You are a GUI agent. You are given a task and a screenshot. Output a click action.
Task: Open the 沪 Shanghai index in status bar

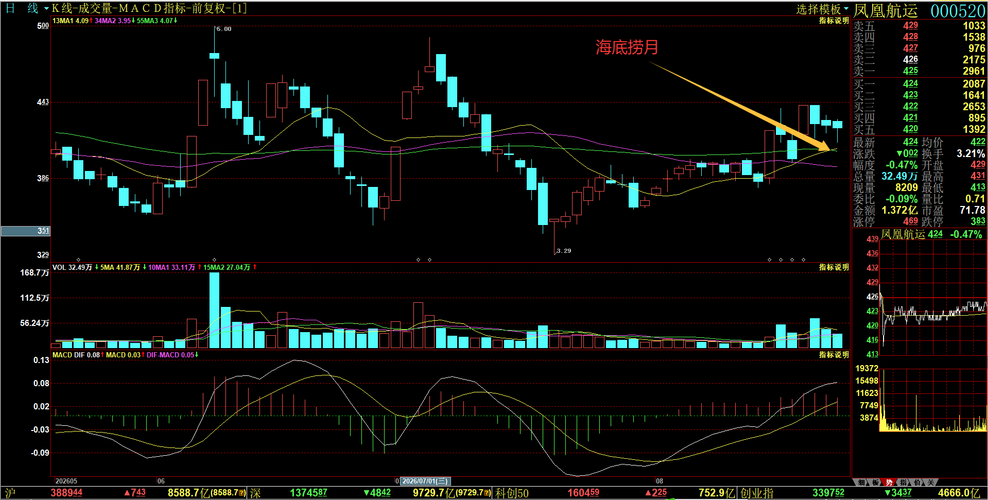click(10, 493)
